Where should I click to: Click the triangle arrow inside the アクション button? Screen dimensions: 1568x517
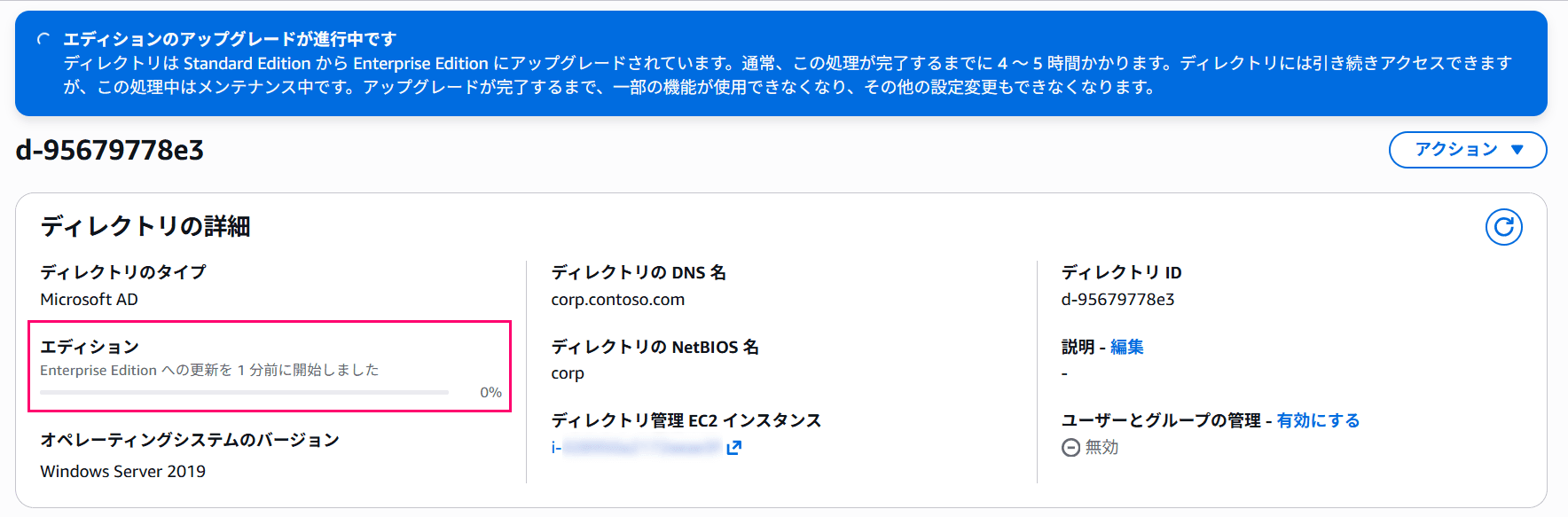coord(1517,150)
